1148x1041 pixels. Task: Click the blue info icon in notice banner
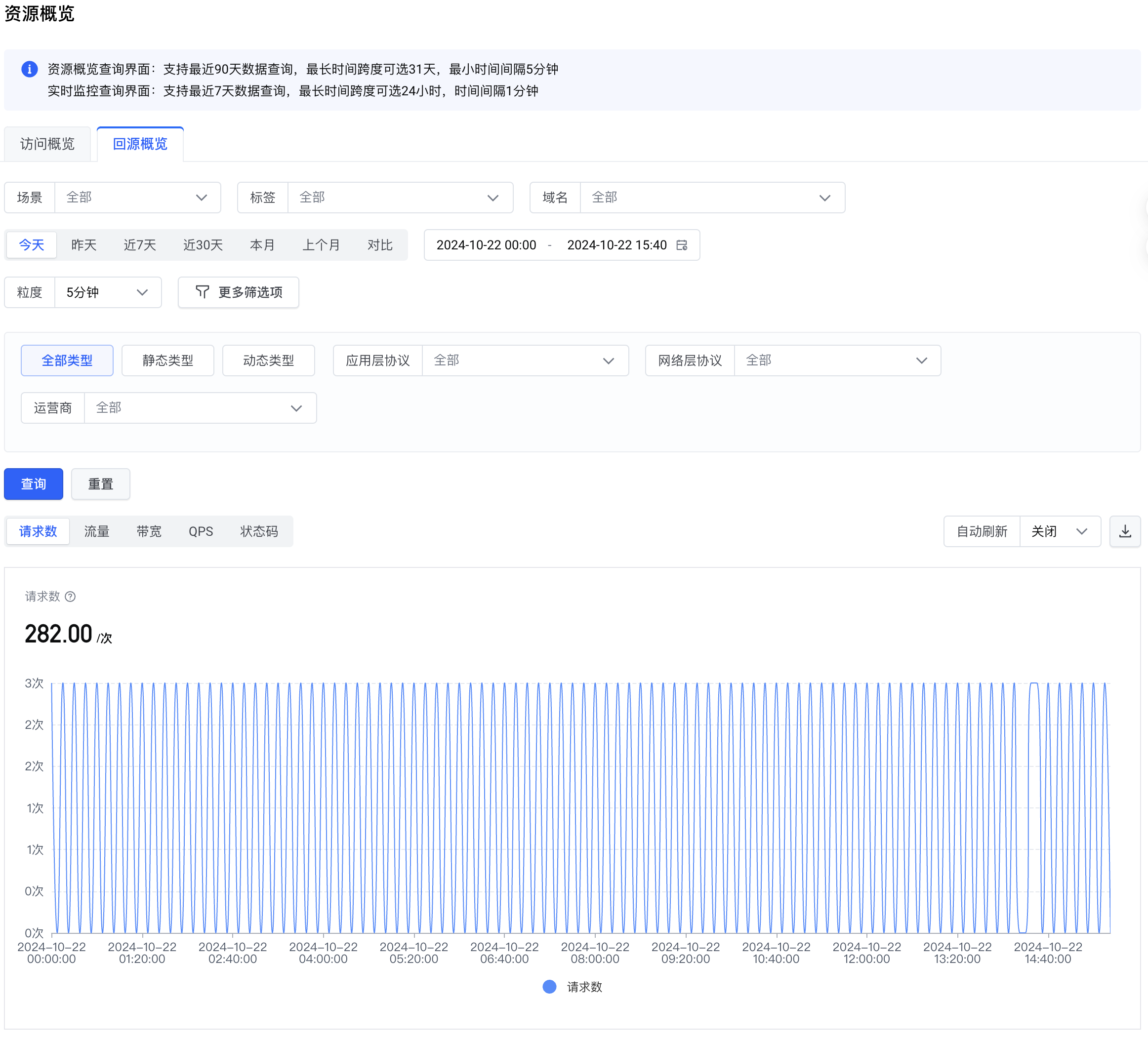pos(30,70)
